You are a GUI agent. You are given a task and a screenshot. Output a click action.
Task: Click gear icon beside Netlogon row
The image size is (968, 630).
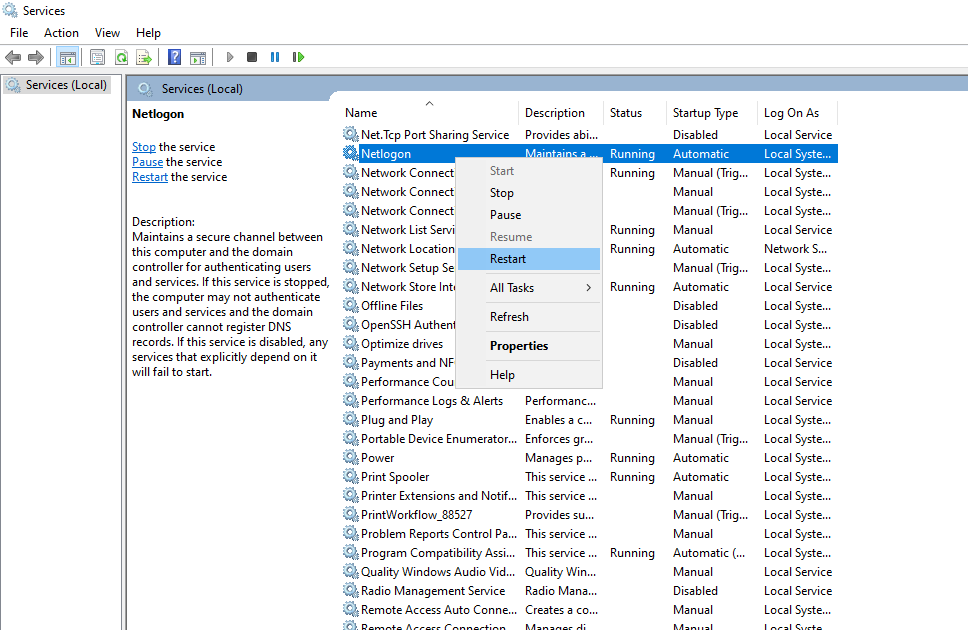click(351, 153)
